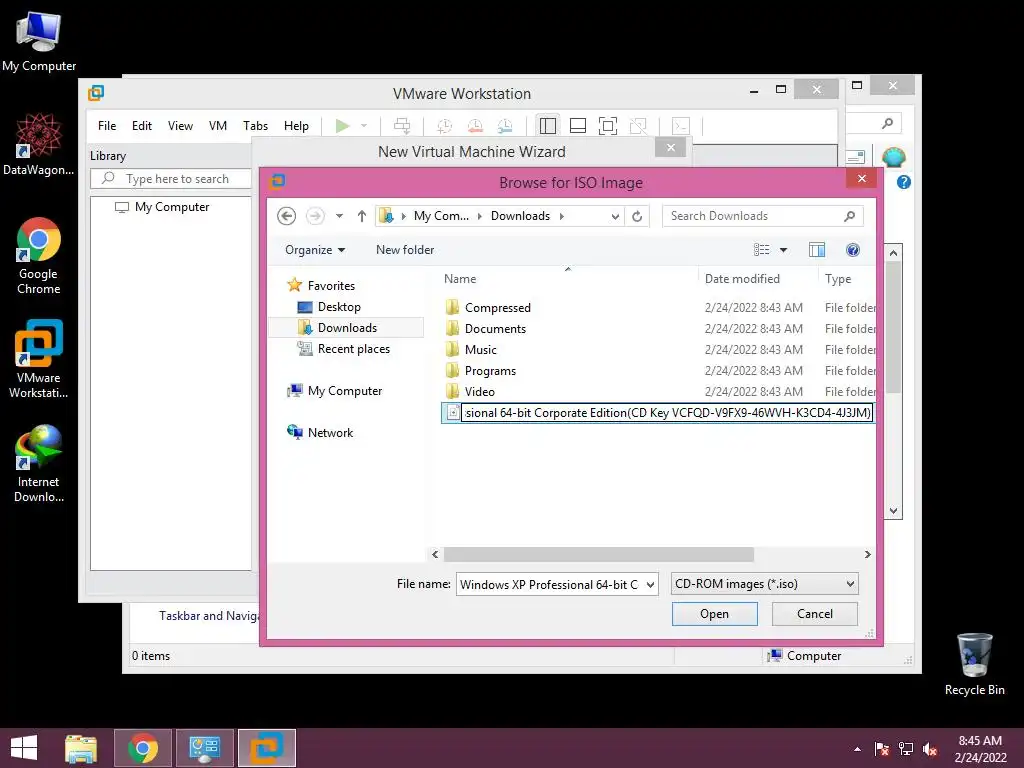
Task: Open the My Computer desktop icon
Action: [x=39, y=41]
